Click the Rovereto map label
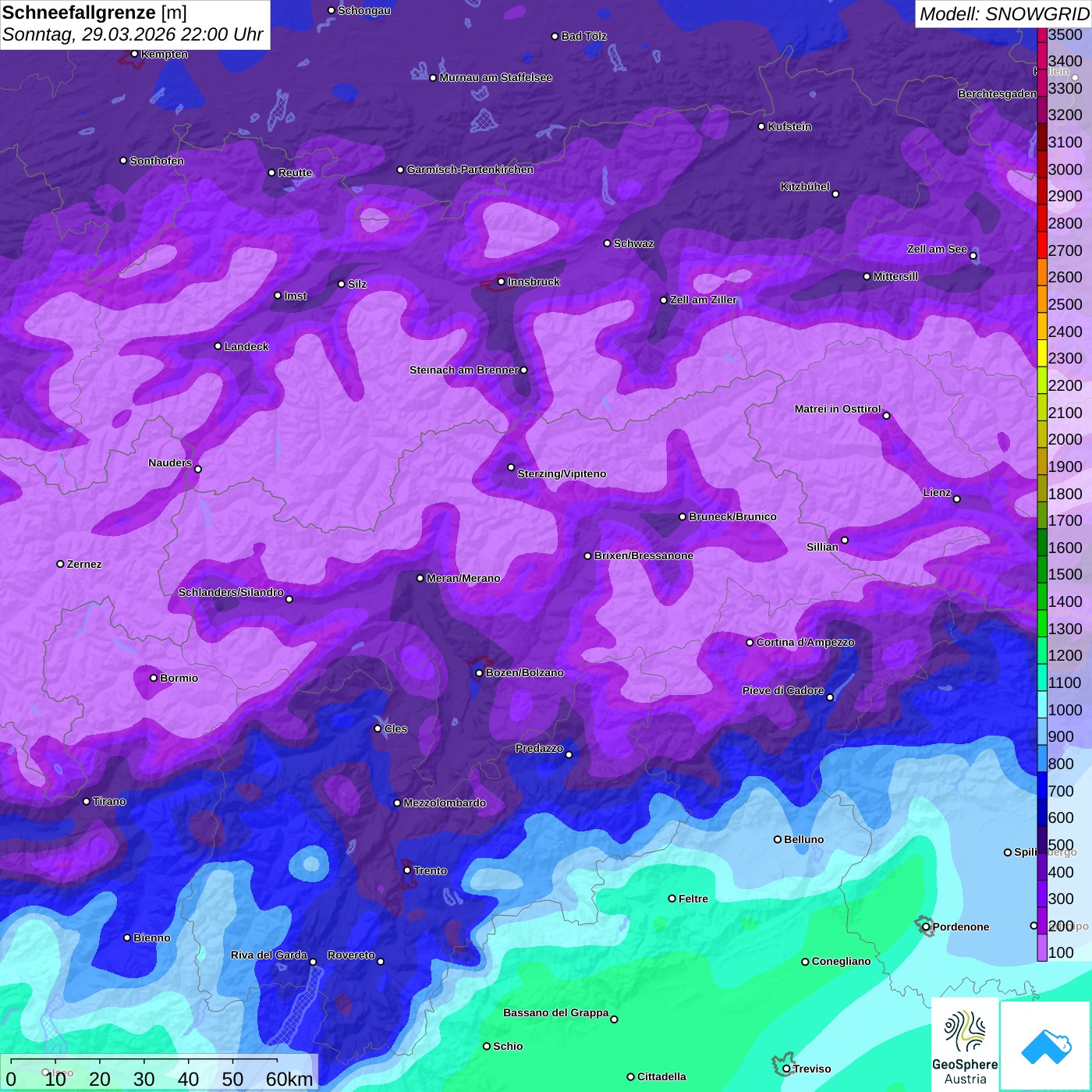The height and width of the screenshot is (1092, 1092). click(x=351, y=955)
